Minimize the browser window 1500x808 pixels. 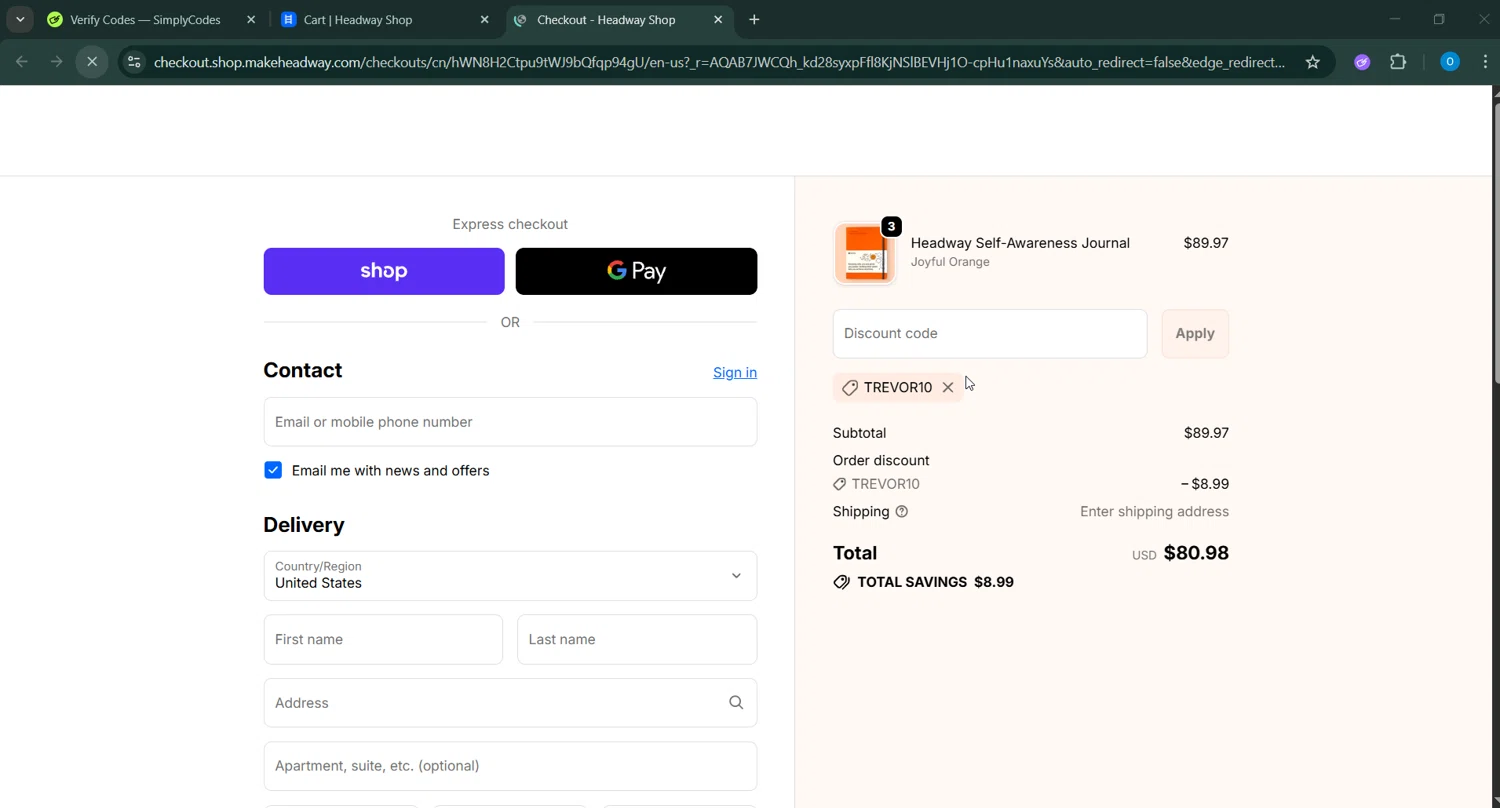click(1395, 19)
